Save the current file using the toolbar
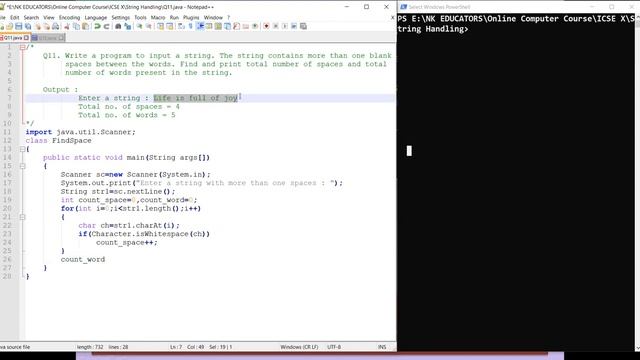The width and height of the screenshot is (640, 360). pyautogui.click(x=19, y=27)
